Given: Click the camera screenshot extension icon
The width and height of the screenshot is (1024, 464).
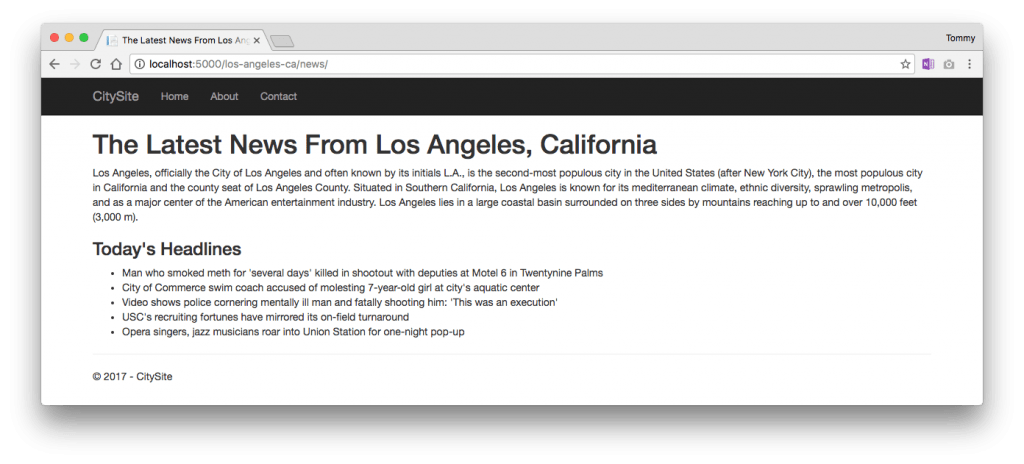Looking at the screenshot, I should [x=949, y=64].
